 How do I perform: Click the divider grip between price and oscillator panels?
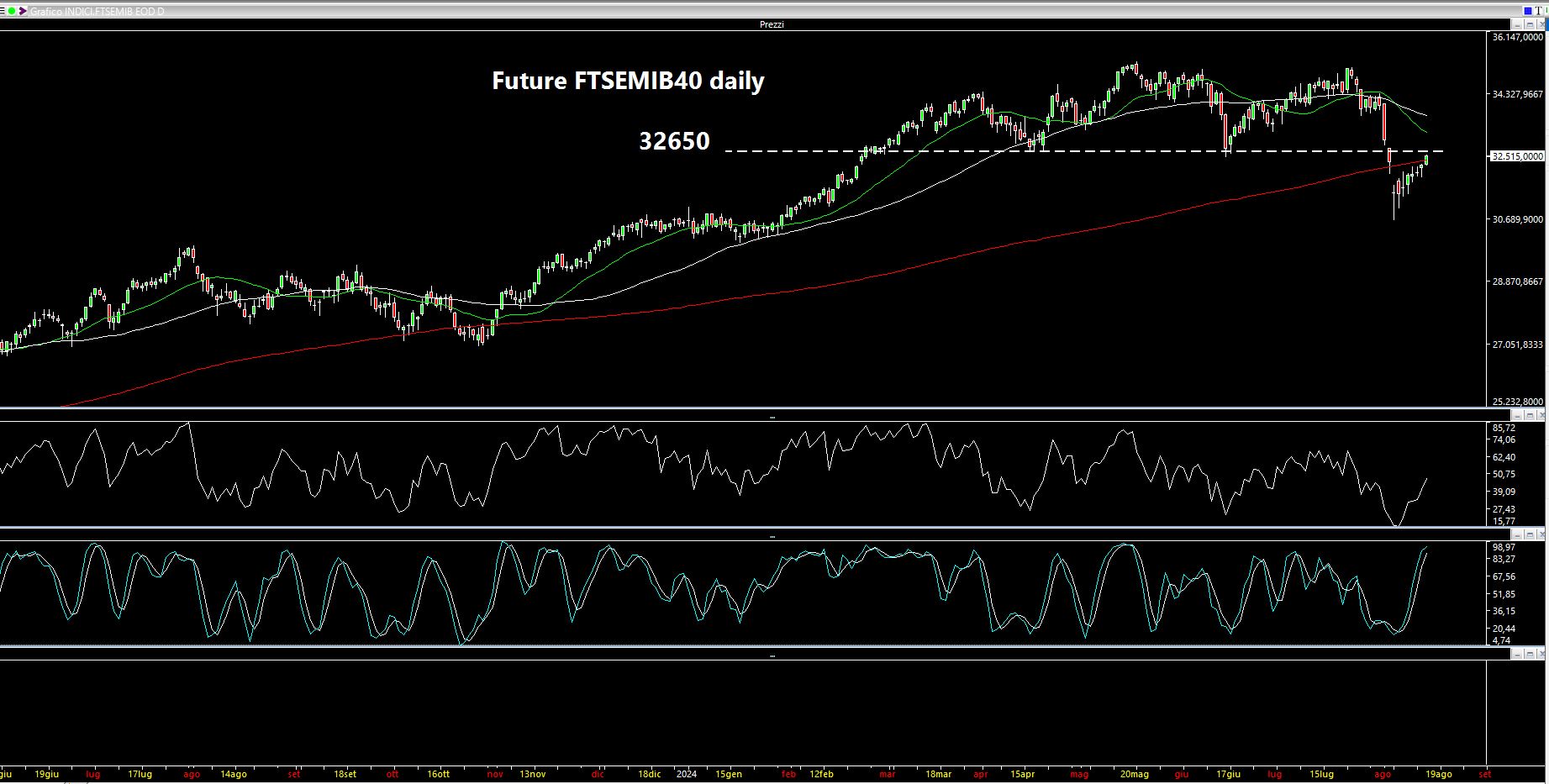click(772, 417)
